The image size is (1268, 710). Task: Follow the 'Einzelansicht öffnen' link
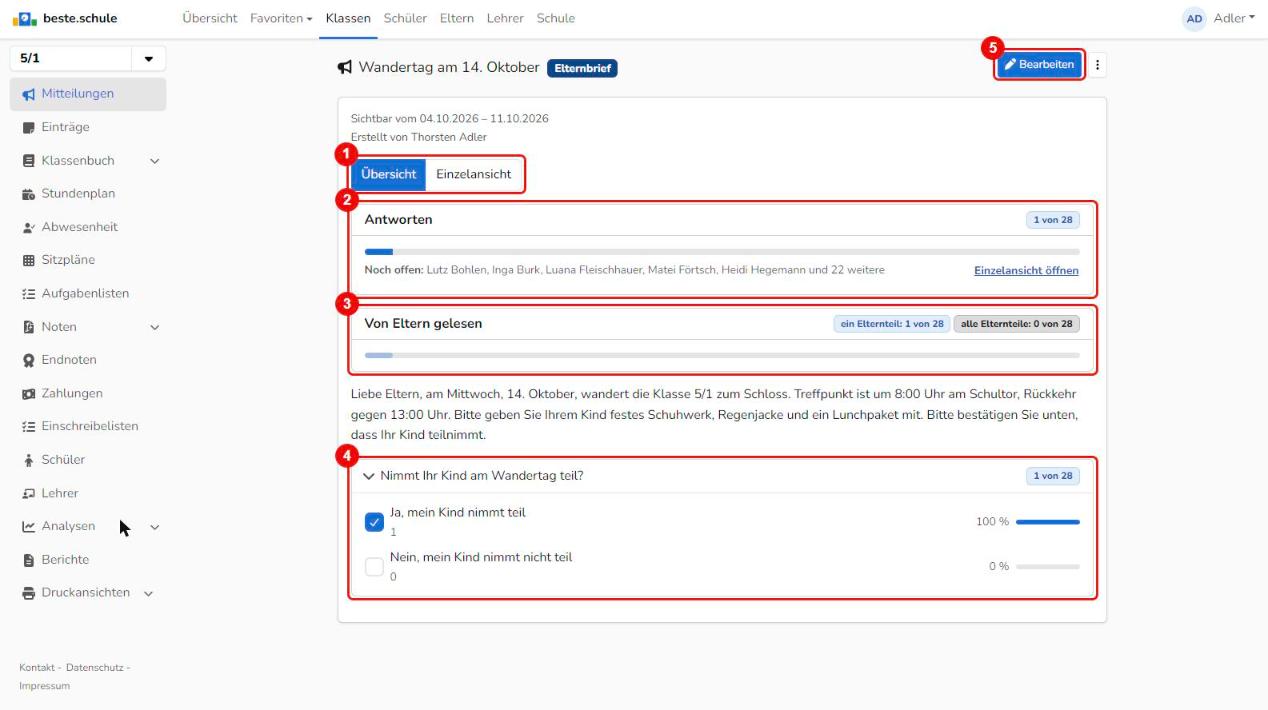[x=1026, y=270]
